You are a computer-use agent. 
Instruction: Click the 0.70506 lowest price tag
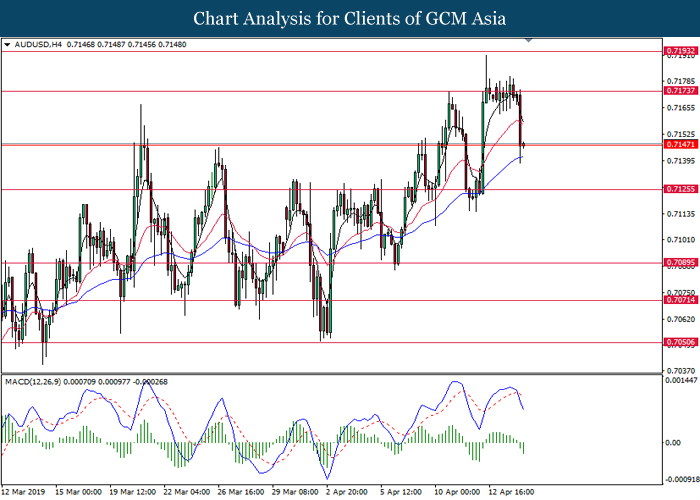point(680,342)
